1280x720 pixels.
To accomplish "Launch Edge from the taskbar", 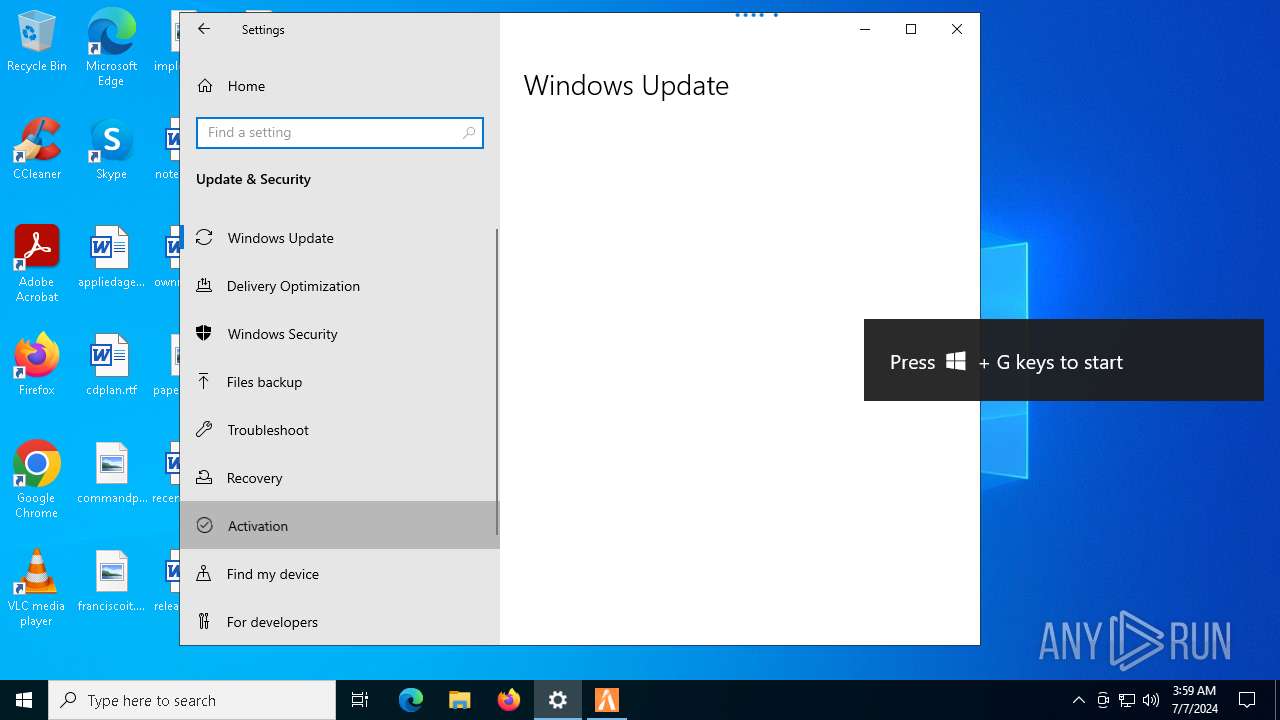I will click(x=411, y=700).
